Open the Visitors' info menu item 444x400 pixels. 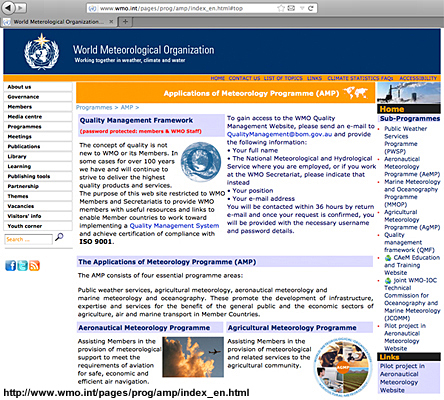(x=38, y=216)
